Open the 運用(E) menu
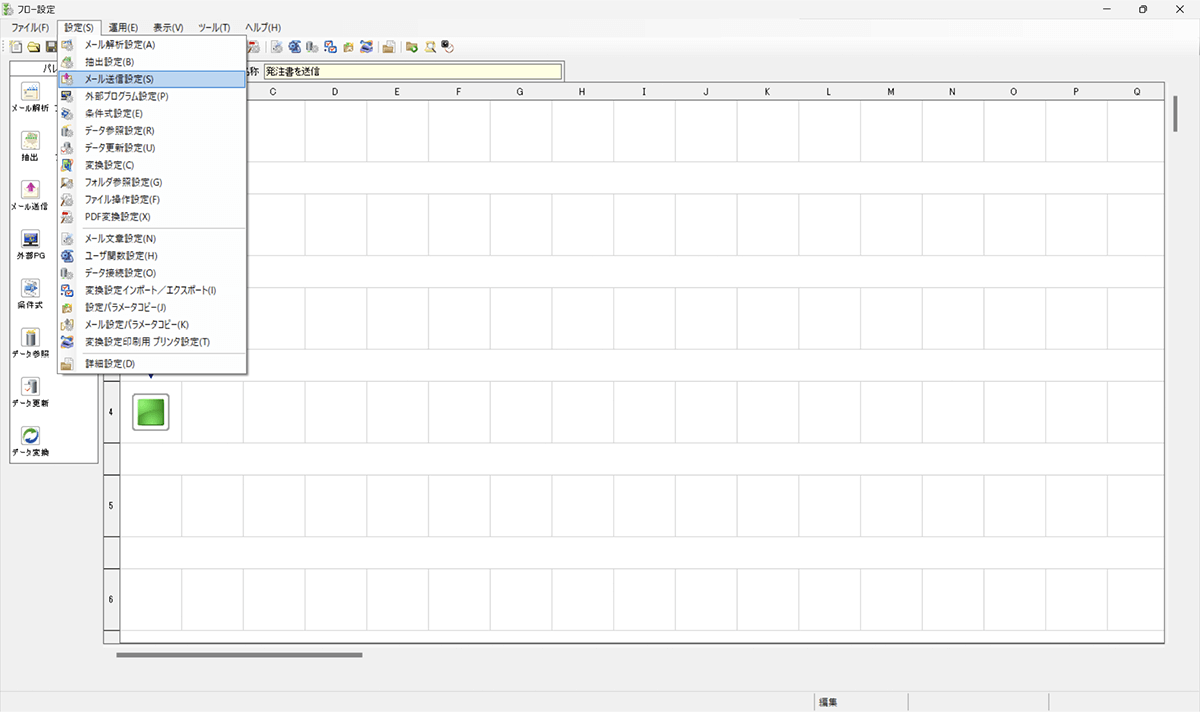This screenshot has height=712, width=1200. click(123, 27)
